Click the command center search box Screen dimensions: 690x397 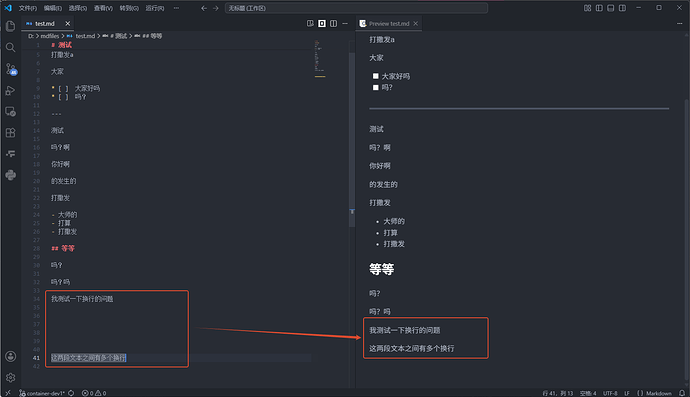point(356,8)
